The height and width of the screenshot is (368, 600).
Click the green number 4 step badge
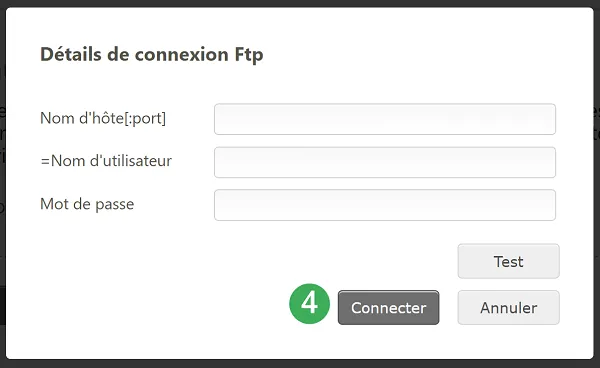point(309,303)
